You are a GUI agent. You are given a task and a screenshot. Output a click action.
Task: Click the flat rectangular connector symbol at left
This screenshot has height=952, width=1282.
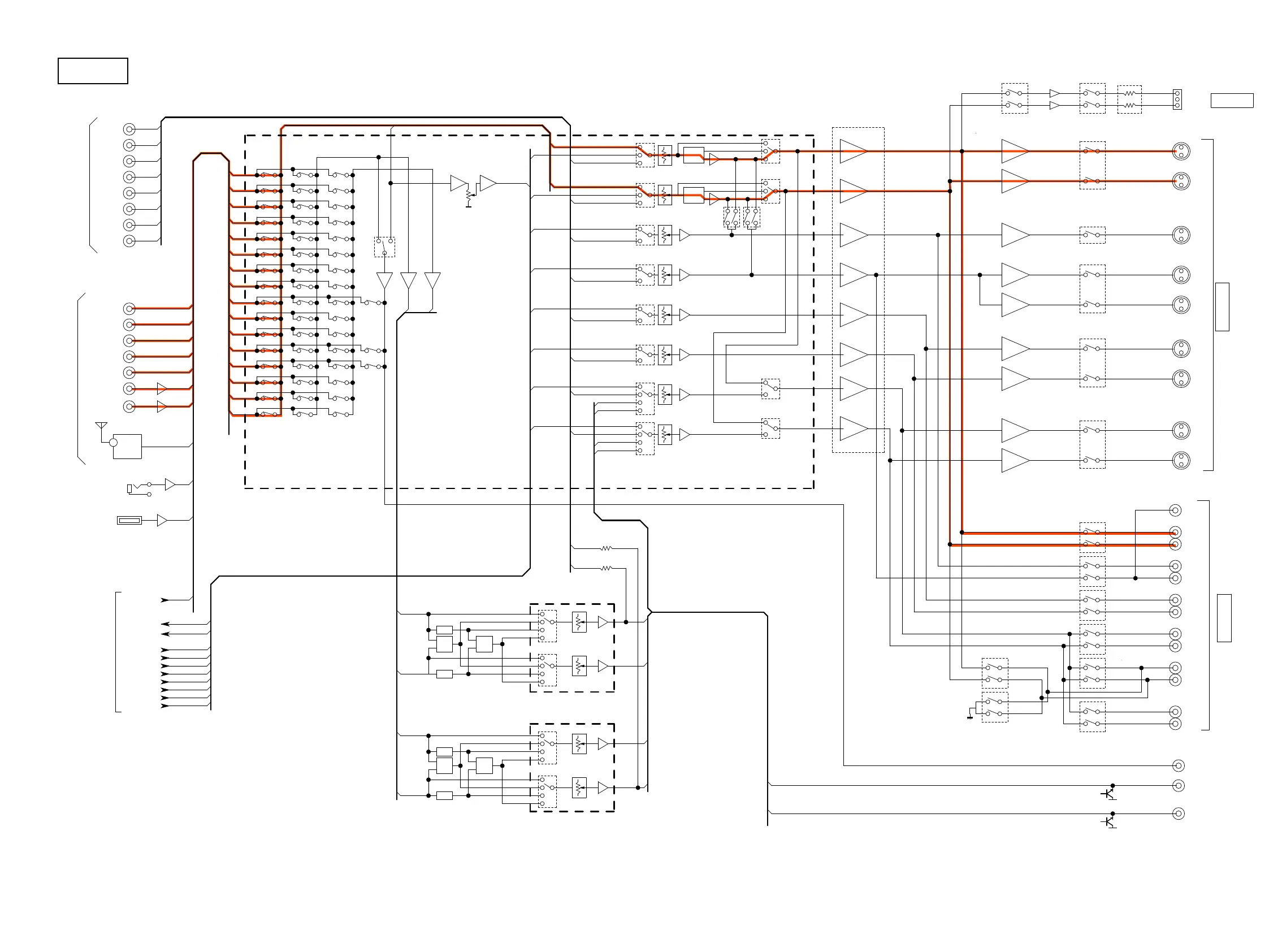[129, 520]
